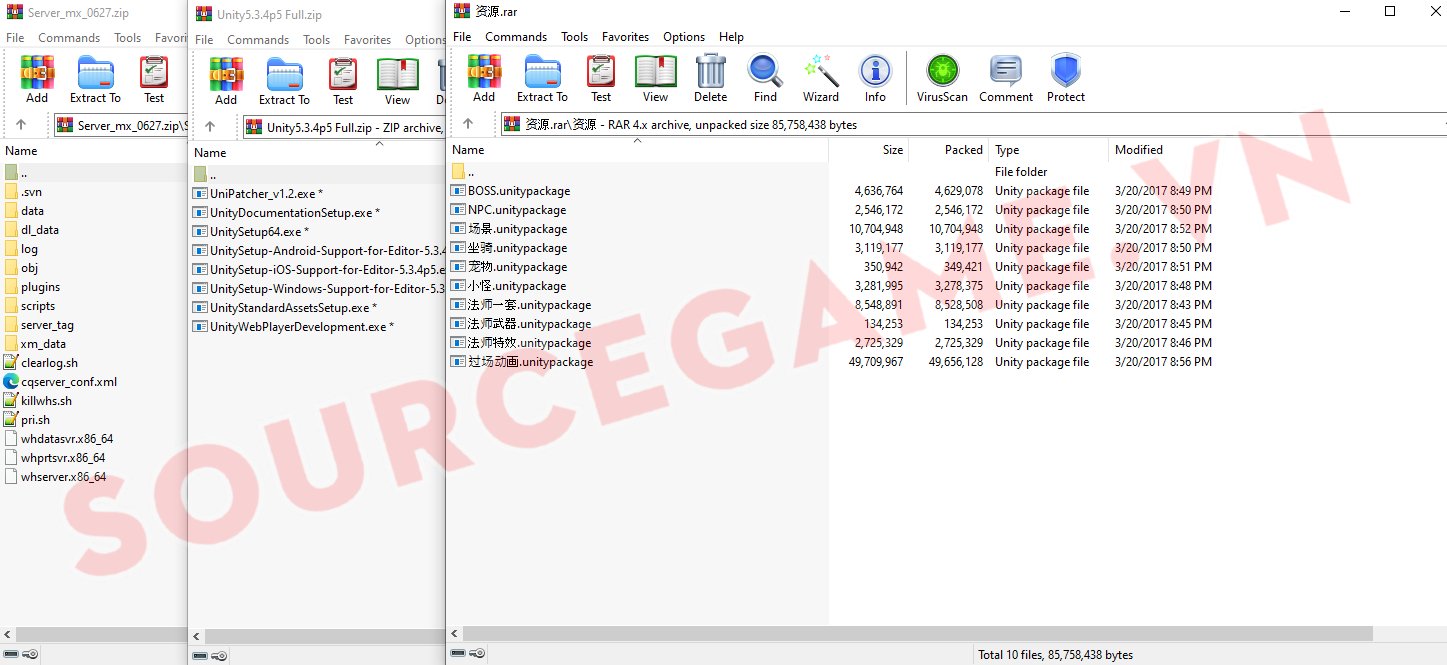Image resolution: width=1447 pixels, height=665 pixels.
Task: Click the horizontal scrollbar in the 资源.rar window
Action: (x=918, y=633)
